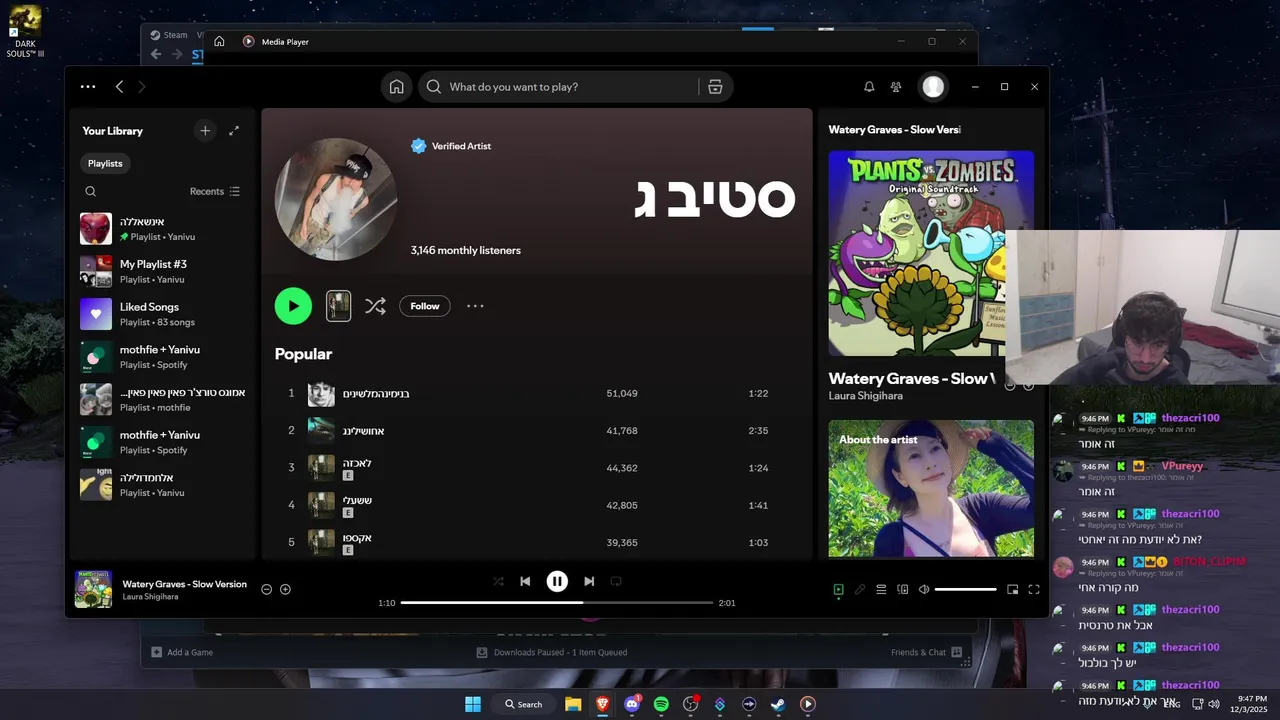Create a new playlist with plus button
Viewport: 1280px width, 720px height.
coord(205,131)
